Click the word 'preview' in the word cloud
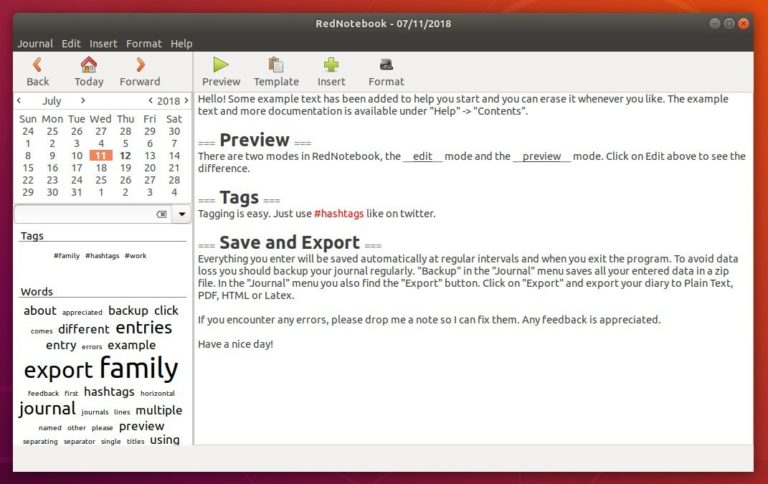Image resolution: width=768 pixels, height=484 pixels. 142,427
